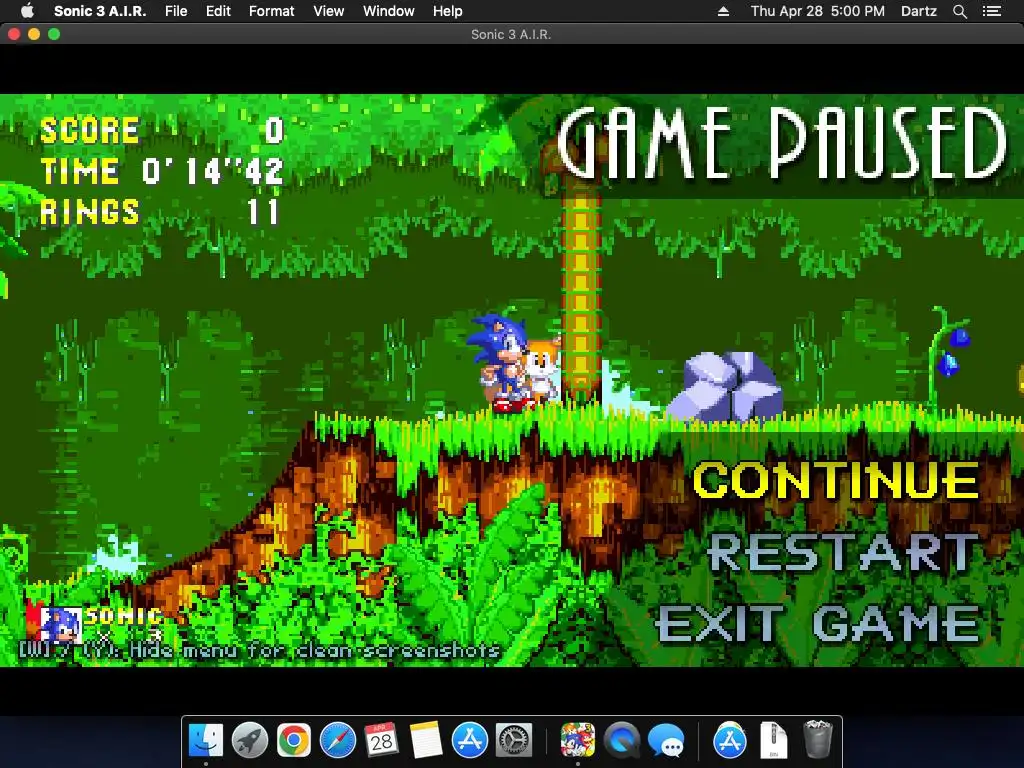Click the Sonic 3 A.I.R. window title
The height and width of the screenshot is (768, 1024).
pos(511,34)
